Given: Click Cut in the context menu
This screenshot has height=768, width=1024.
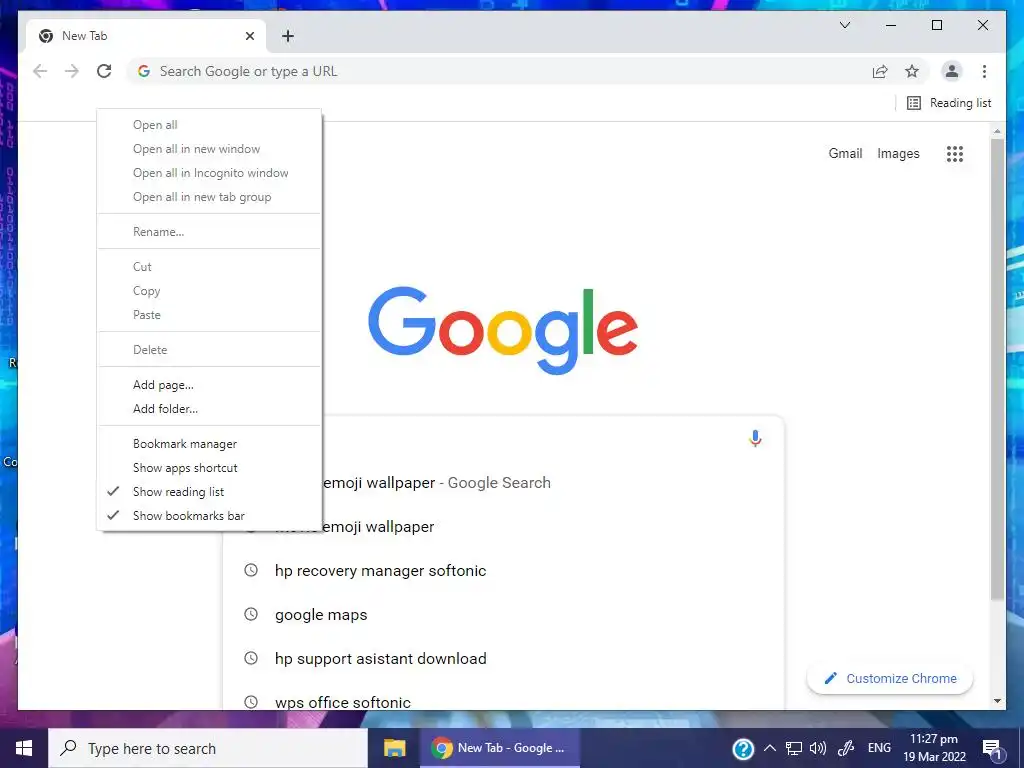Looking at the screenshot, I should 209,267.
